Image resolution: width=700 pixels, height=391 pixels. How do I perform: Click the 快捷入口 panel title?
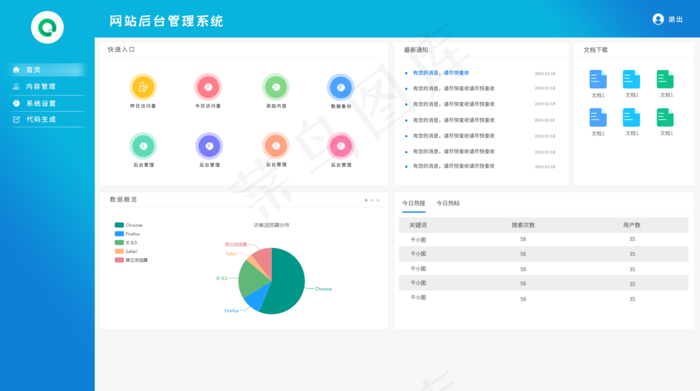coord(121,50)
